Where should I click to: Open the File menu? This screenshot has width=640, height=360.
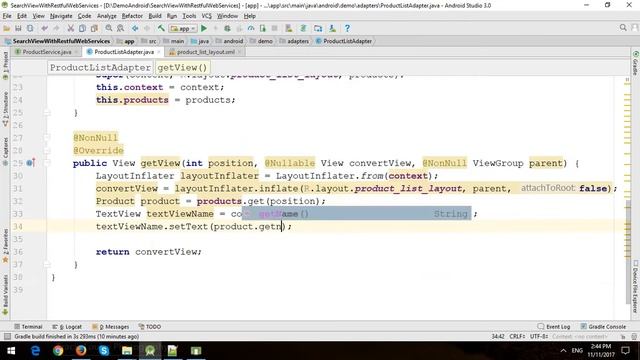tap(7, 16)
